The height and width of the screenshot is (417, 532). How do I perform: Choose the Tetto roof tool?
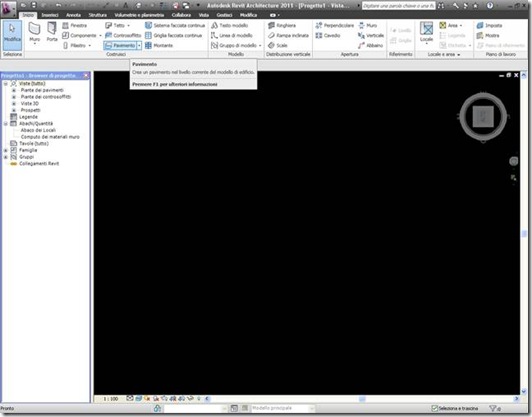click(x=115, y=25)
